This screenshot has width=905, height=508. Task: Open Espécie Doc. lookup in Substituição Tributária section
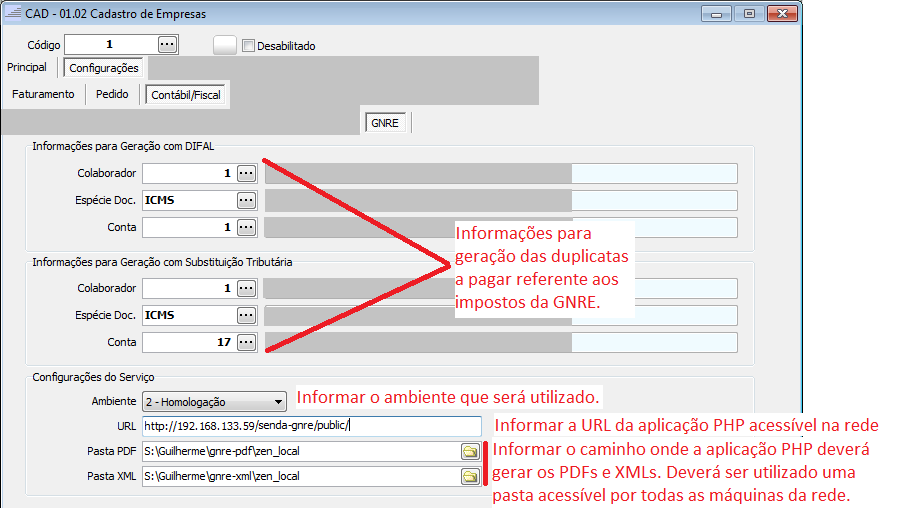click(246, 315)
